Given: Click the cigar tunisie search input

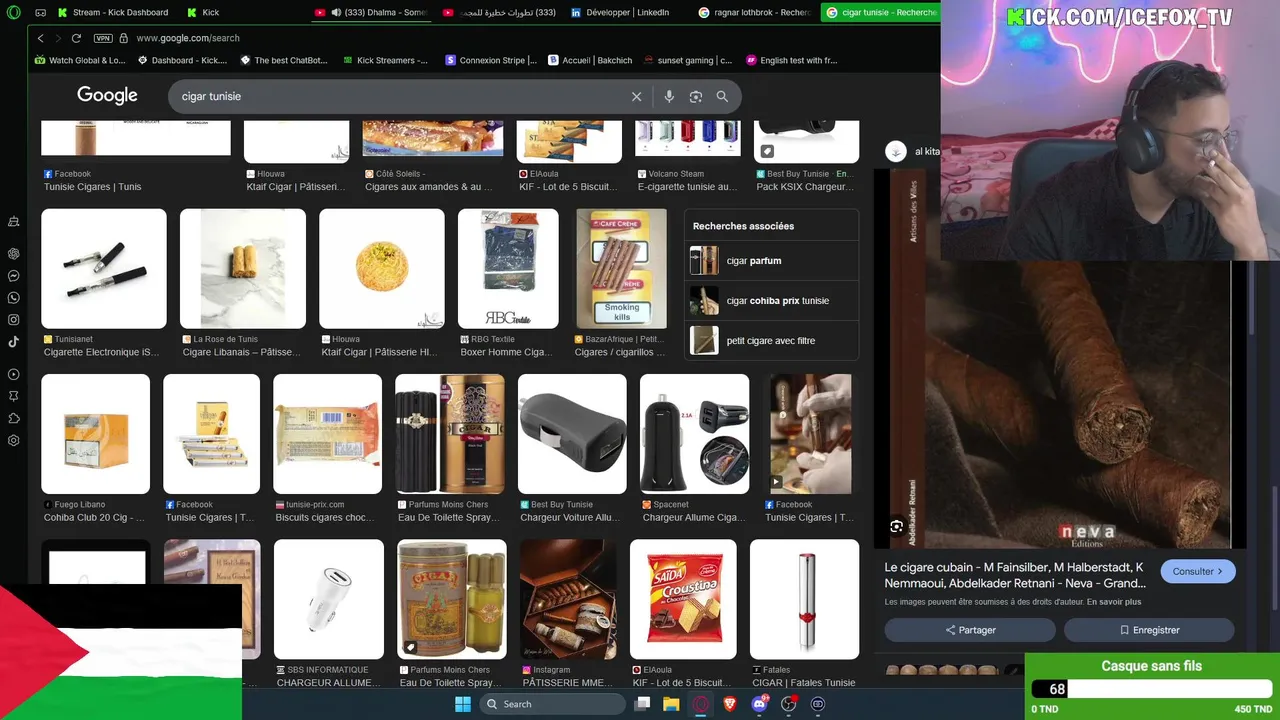Looking at the screenshot, I should coord(400,96).
